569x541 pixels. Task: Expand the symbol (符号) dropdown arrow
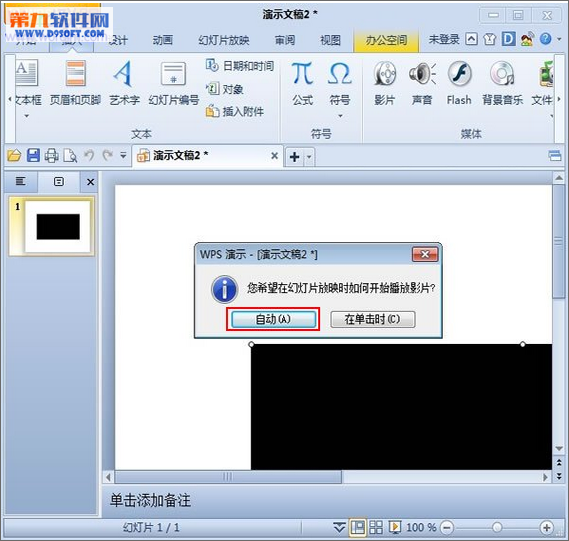(340, 116)
